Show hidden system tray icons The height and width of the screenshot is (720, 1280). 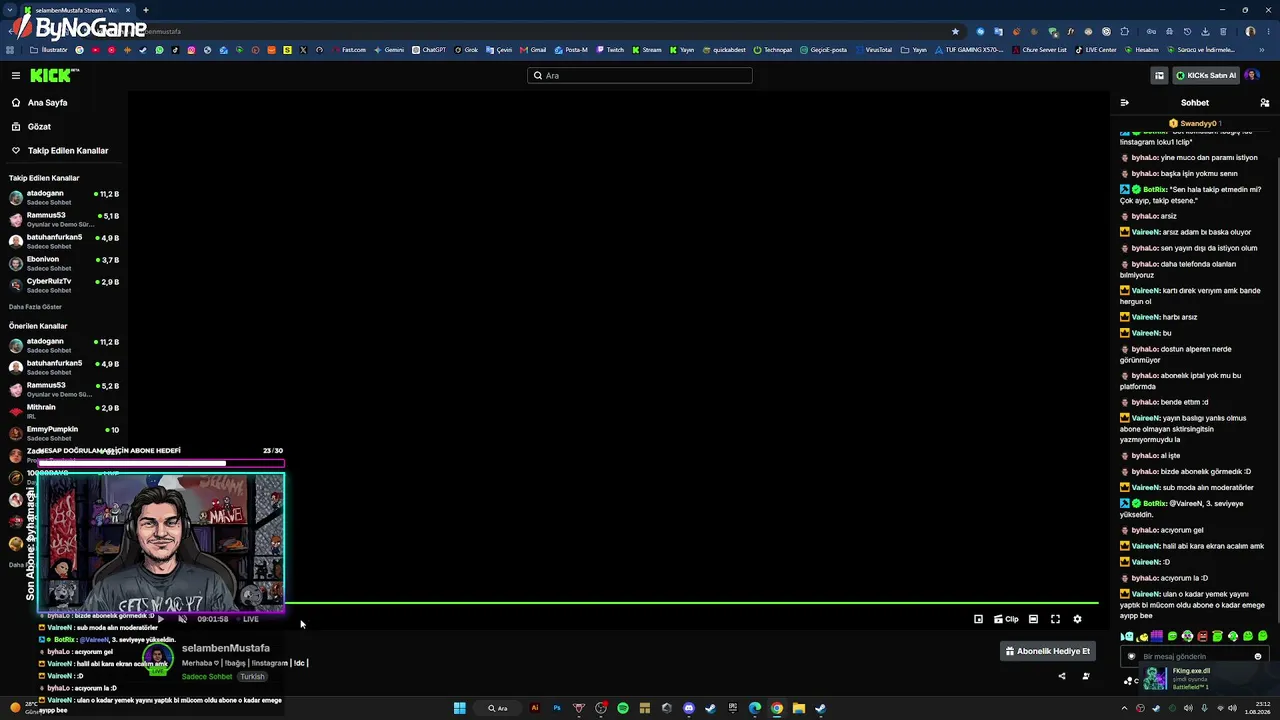point(1123,708)
